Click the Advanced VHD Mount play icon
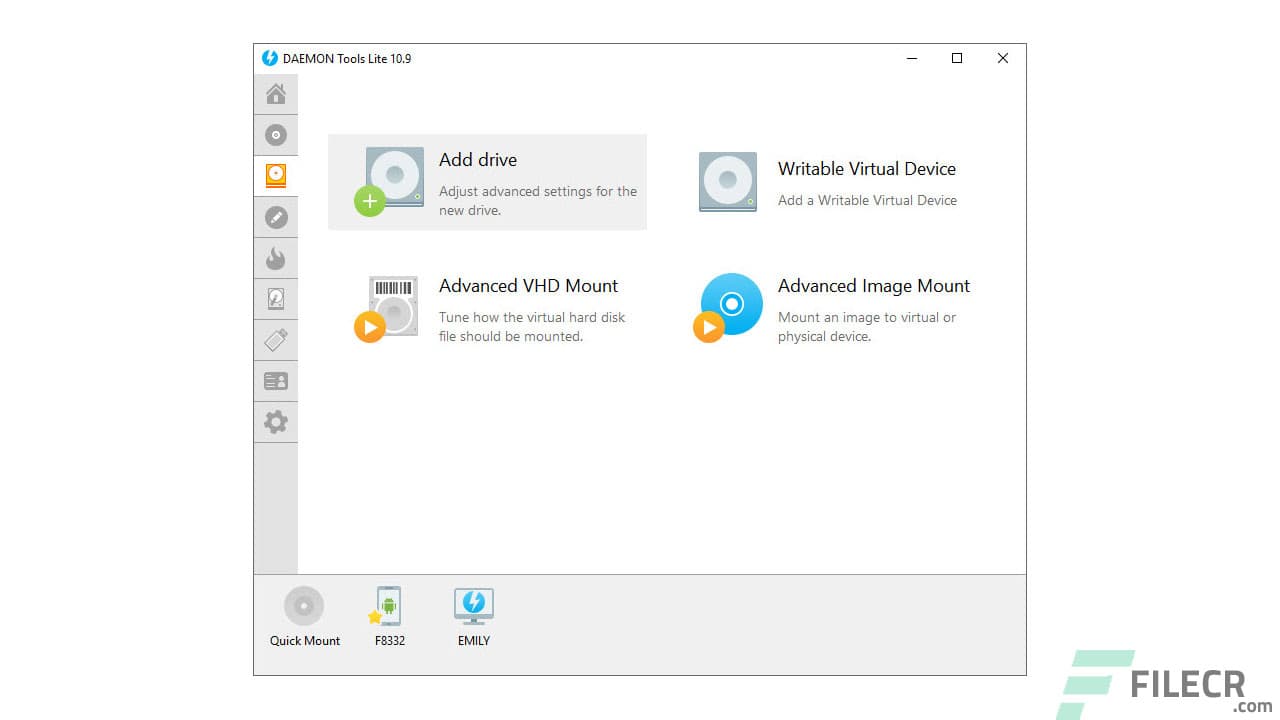 coord(372,327)
